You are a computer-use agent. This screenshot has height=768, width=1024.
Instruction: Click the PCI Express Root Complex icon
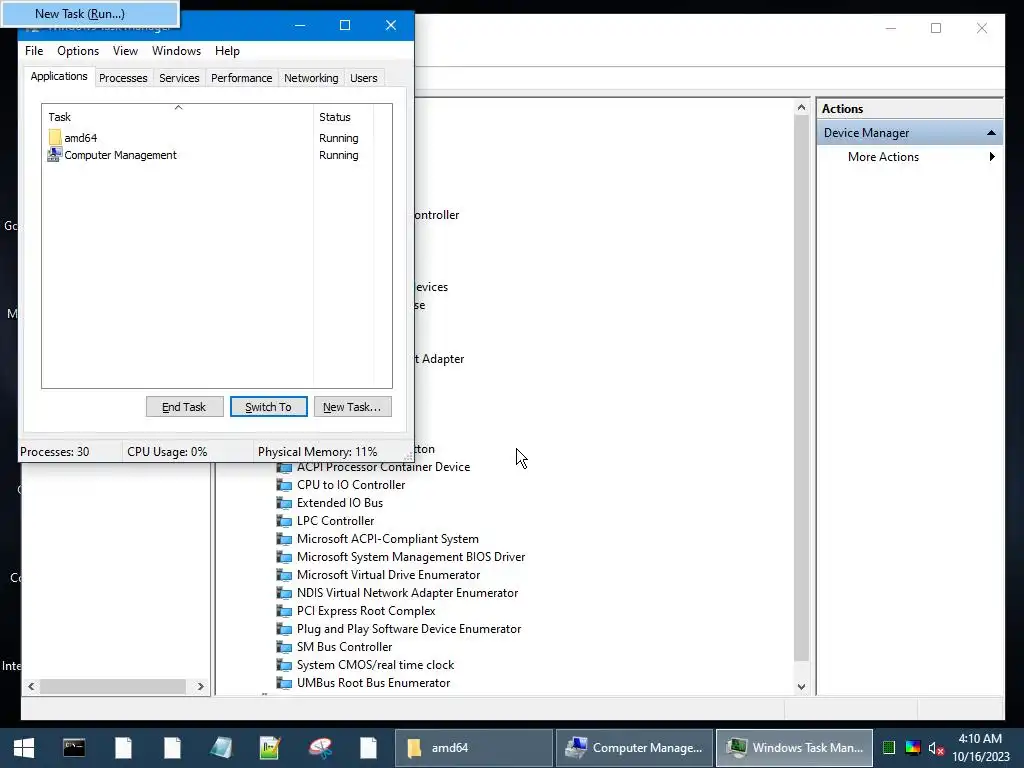[284, 611]
